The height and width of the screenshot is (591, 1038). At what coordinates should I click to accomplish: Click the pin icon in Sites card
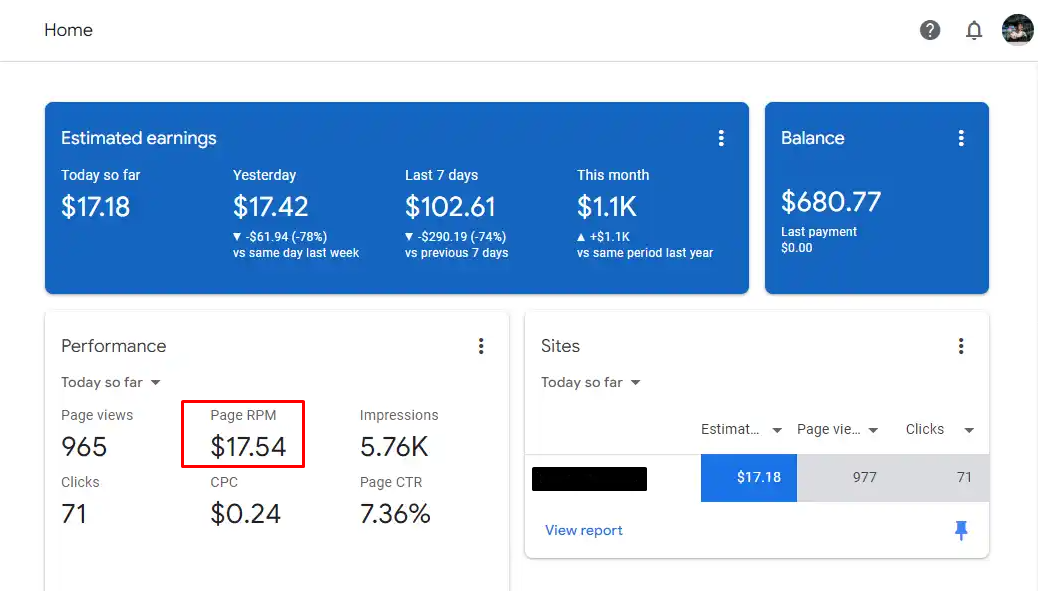pos(961,530)
